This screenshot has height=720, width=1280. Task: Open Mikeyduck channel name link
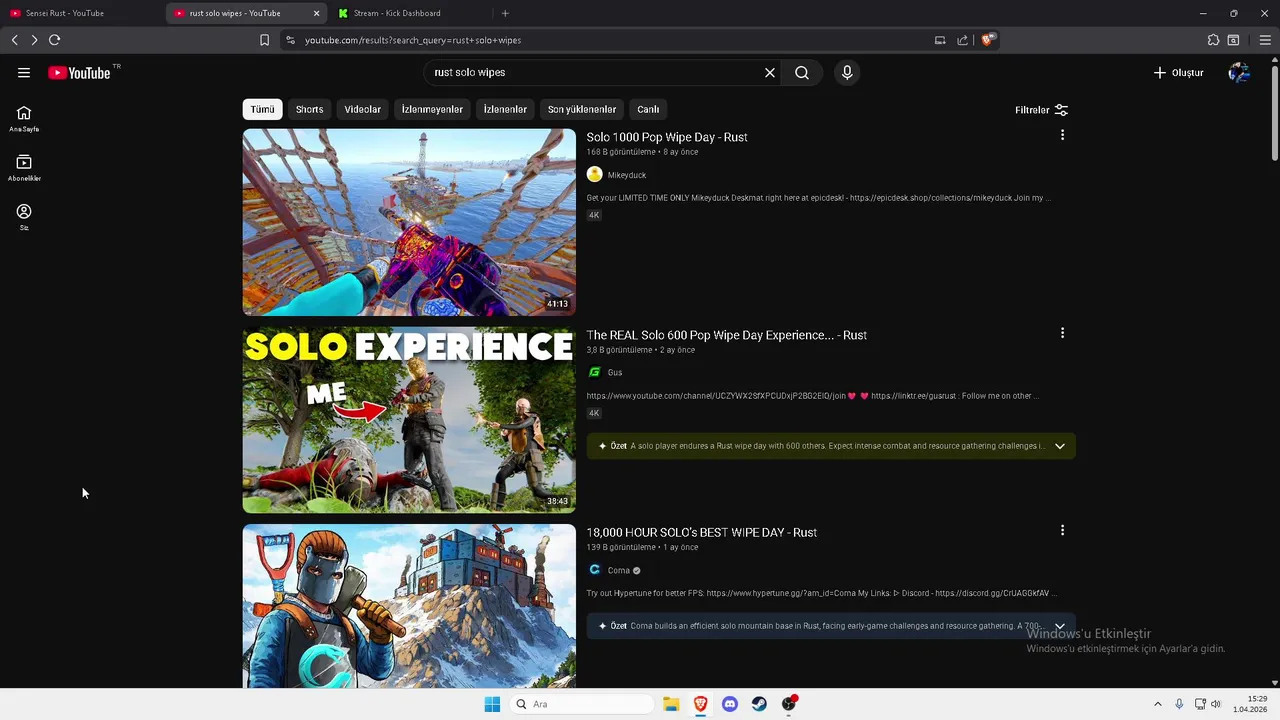click(x=627, y=175)
